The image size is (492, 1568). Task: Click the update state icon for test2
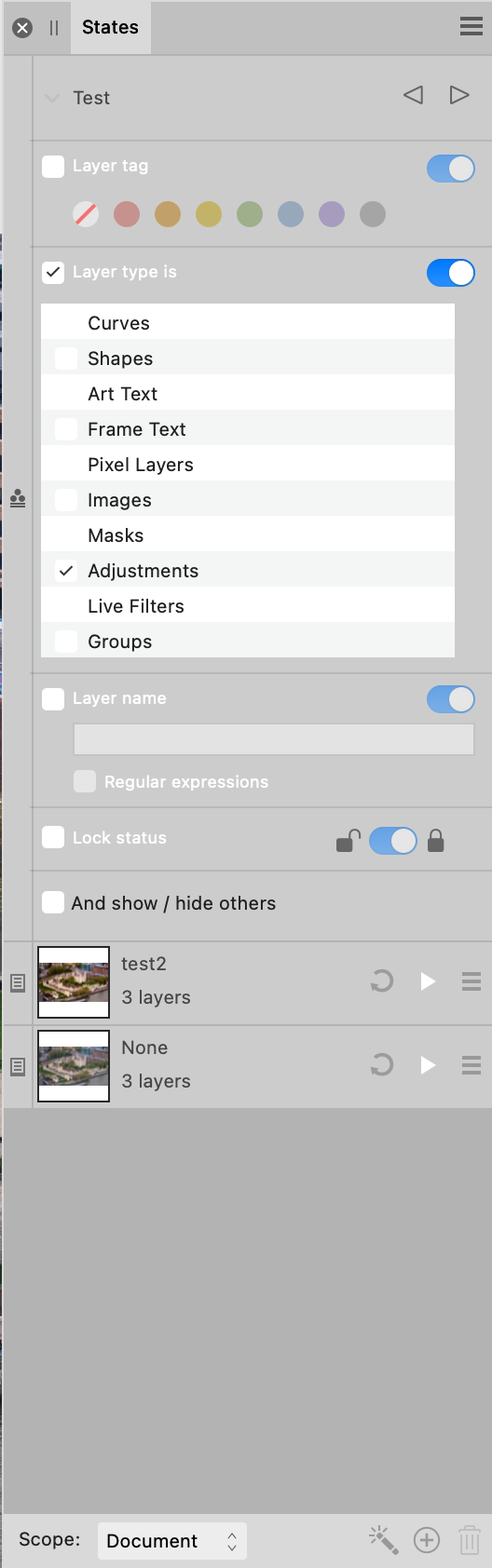point(381,981)
